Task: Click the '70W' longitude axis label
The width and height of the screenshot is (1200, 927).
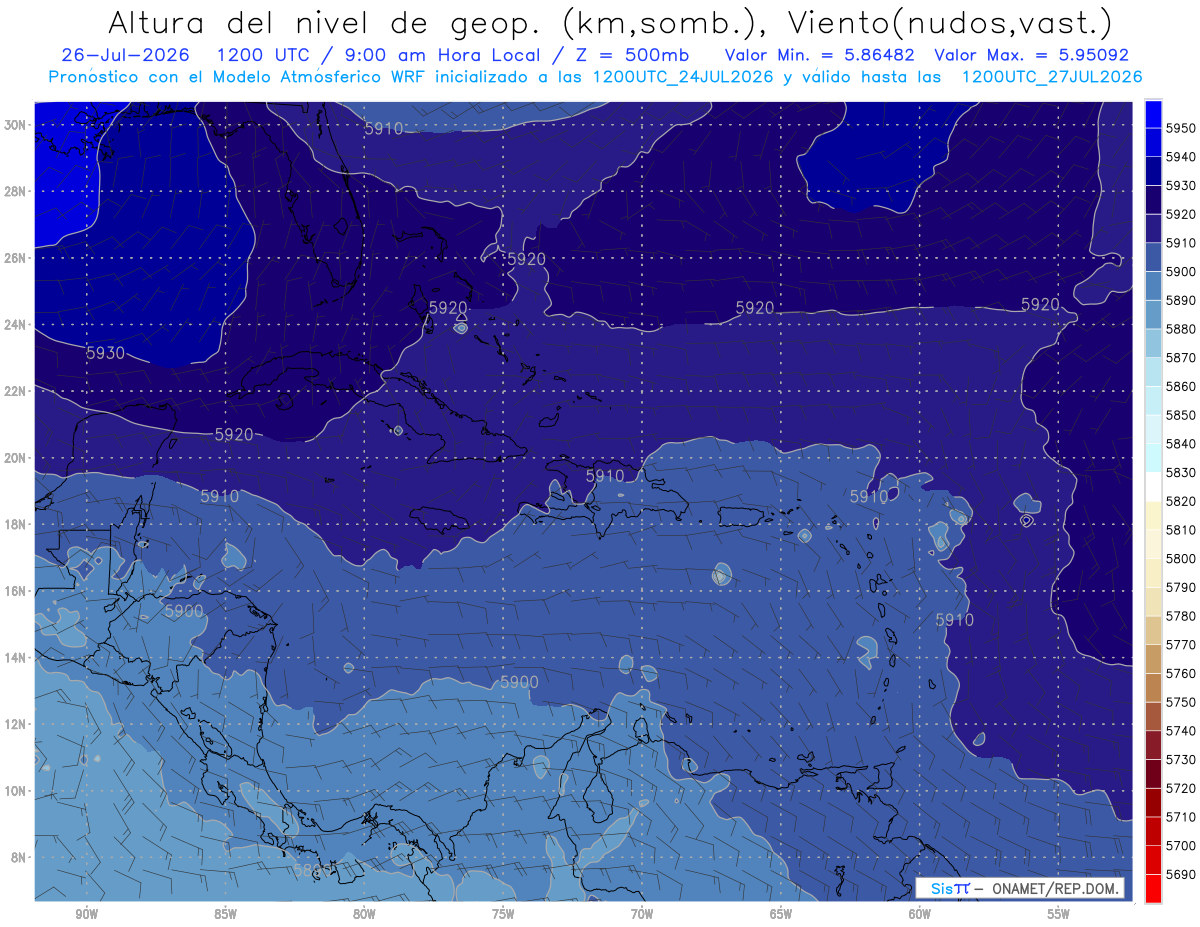Action: click(642, 915)
